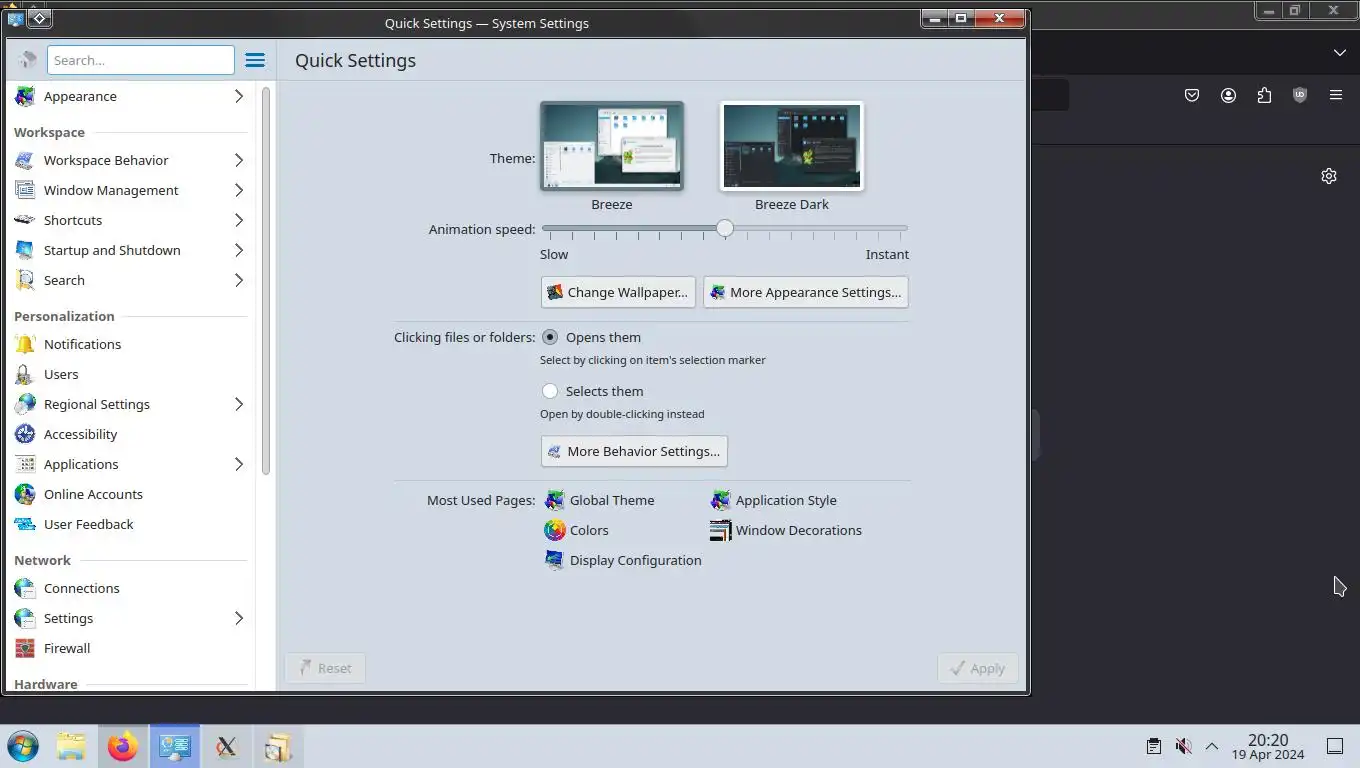This screenshot has width=1360, height=768.
Task: Open Global Theme most used page
Action: click(599, 500)
